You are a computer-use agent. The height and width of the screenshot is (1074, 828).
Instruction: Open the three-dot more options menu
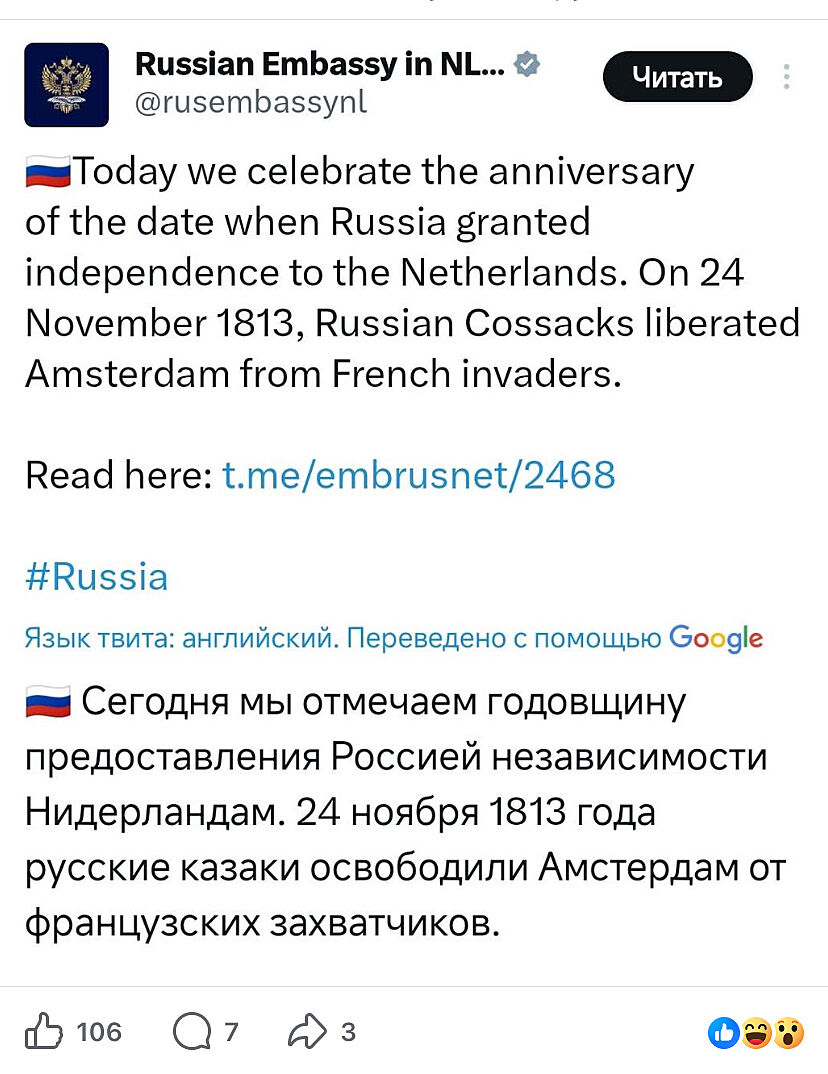787,77
